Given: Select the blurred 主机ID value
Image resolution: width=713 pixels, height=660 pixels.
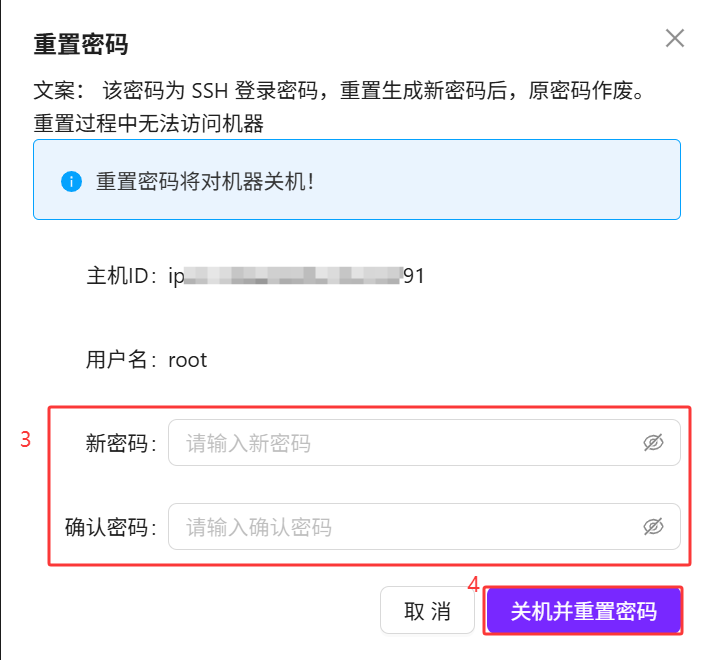Looking at the screenshot, I should pyautogui.click(x=296, y=276).
